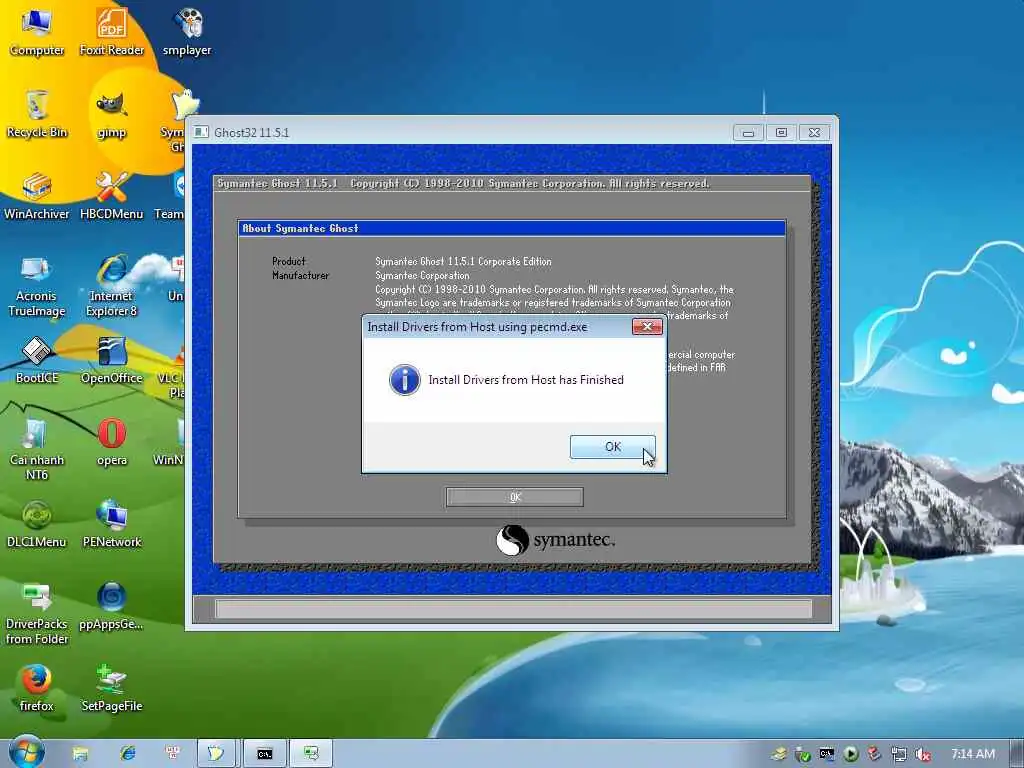The image size is (1024, 768).
Task: Open the Foxit Reader desktop icon
Action: [112, 33]
